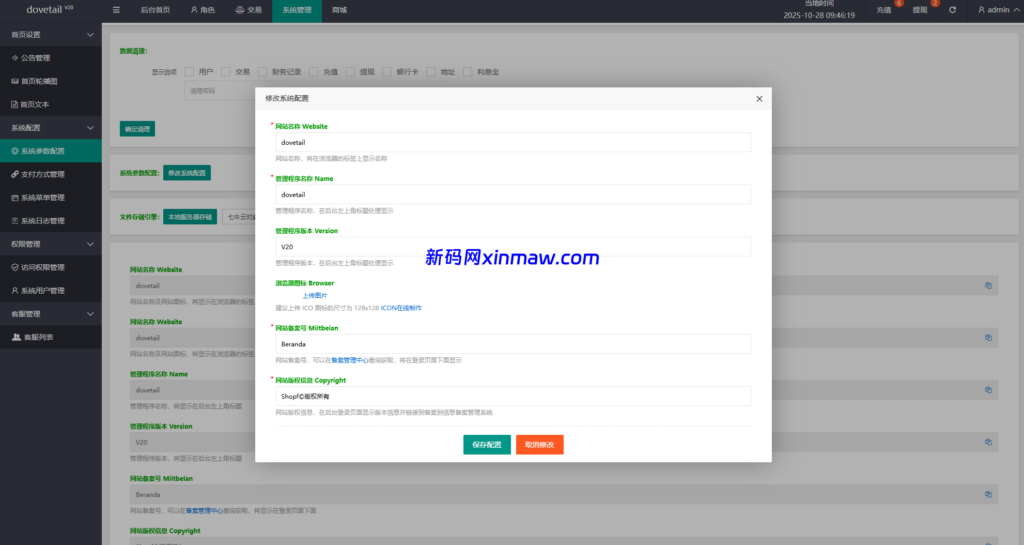1024x545 pixels.
Task: Click the 取消修改 button
Action: (539, 444)
